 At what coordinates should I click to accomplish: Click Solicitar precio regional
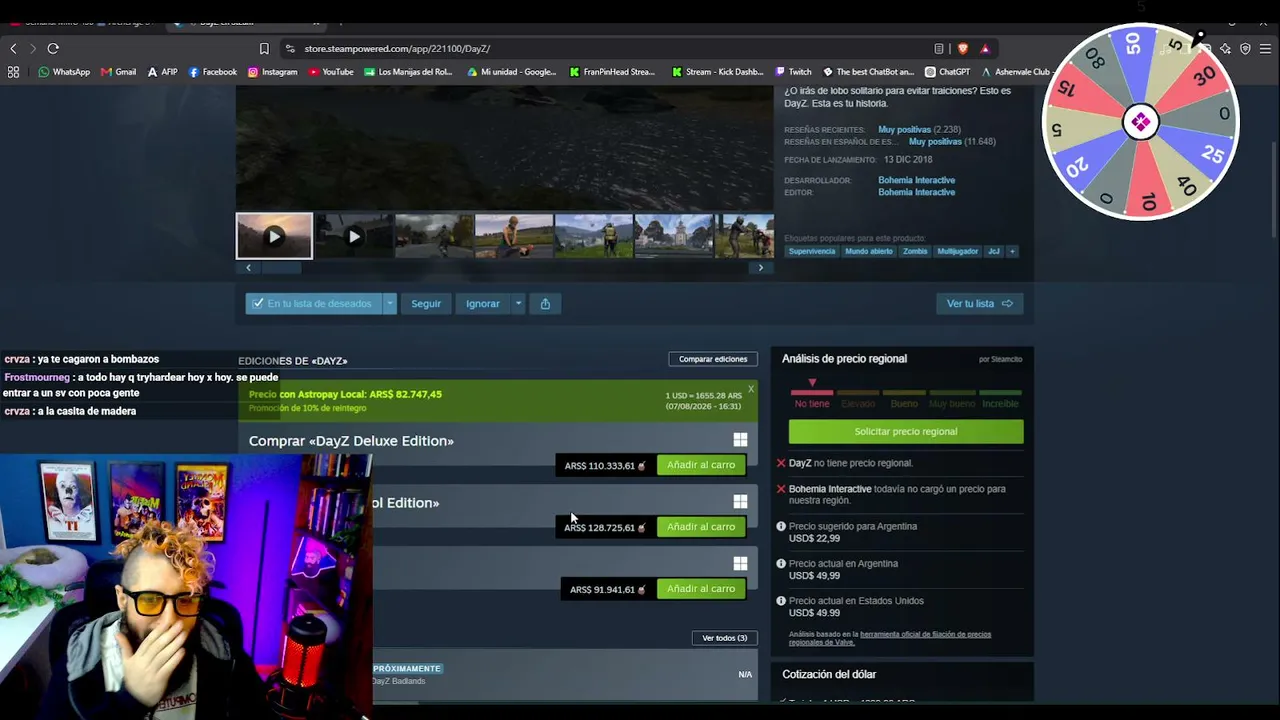click(906, 431)
